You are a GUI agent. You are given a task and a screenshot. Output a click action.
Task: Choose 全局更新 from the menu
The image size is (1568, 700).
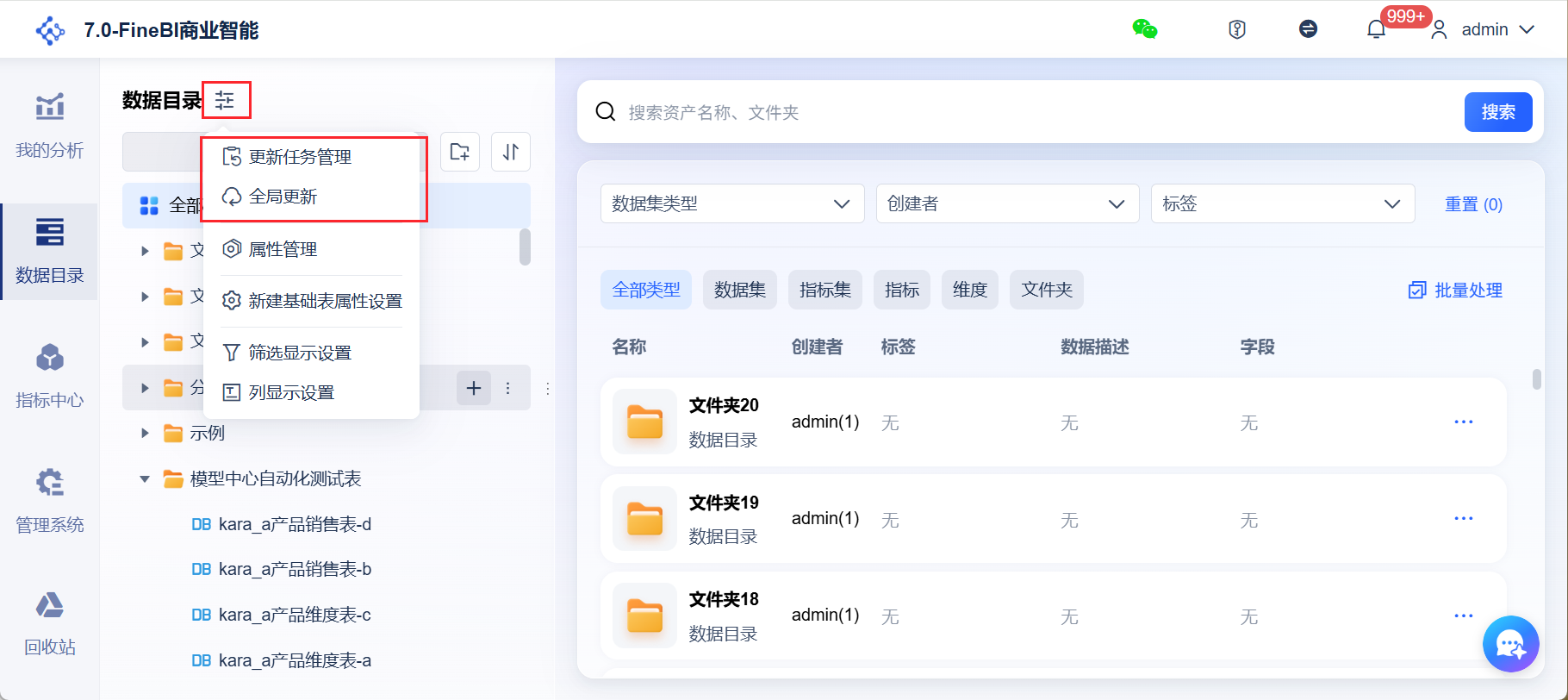(x=312, y=197)
